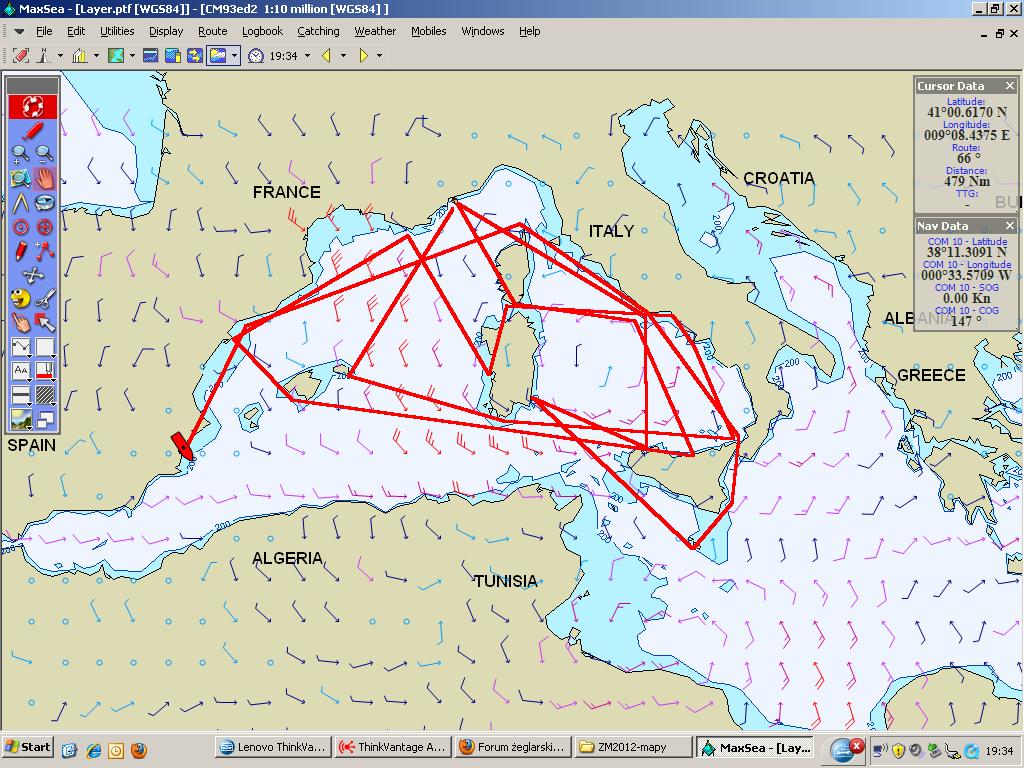The image size is (1024, 768).
Task: Open the Help menu
Action: [530, 31]
